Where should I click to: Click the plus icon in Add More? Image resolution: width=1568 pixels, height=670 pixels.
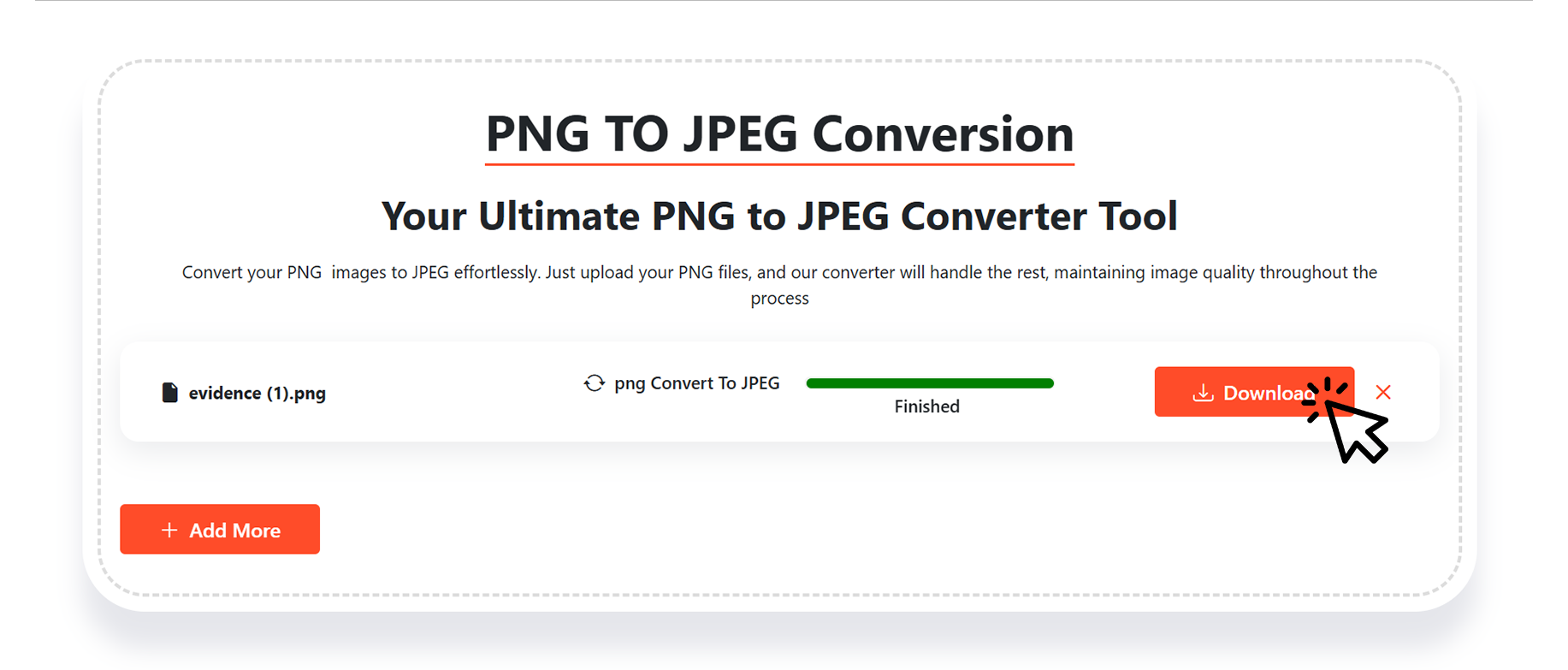(x=169, y=531)
